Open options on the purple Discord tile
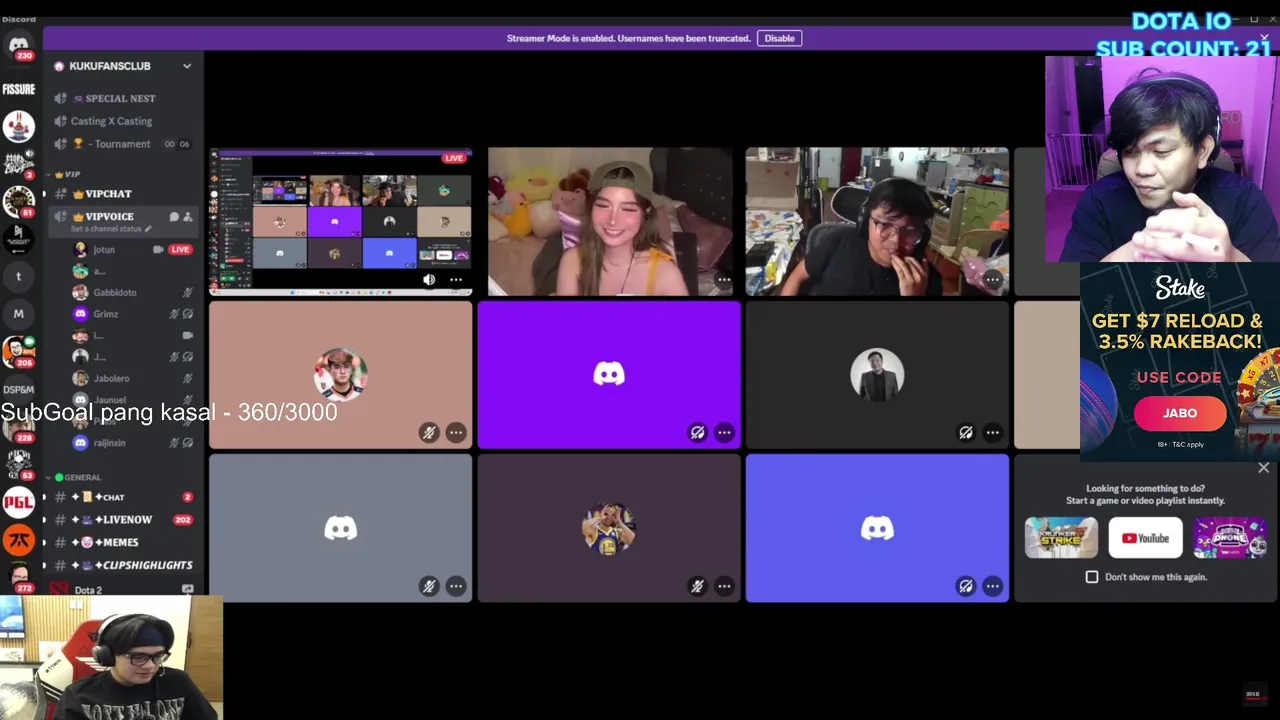The image size is (1280, 720). click(x=724, y=433)
